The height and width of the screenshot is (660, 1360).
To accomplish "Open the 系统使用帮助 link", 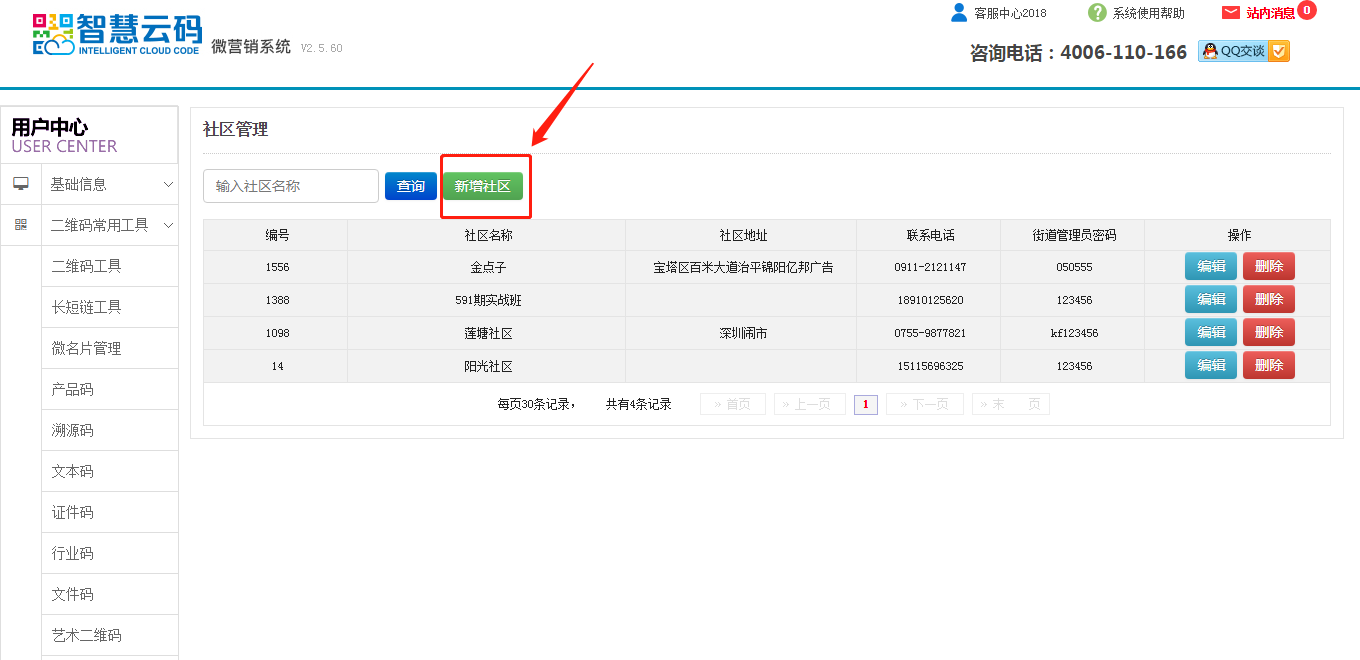I will [1148, 13].
